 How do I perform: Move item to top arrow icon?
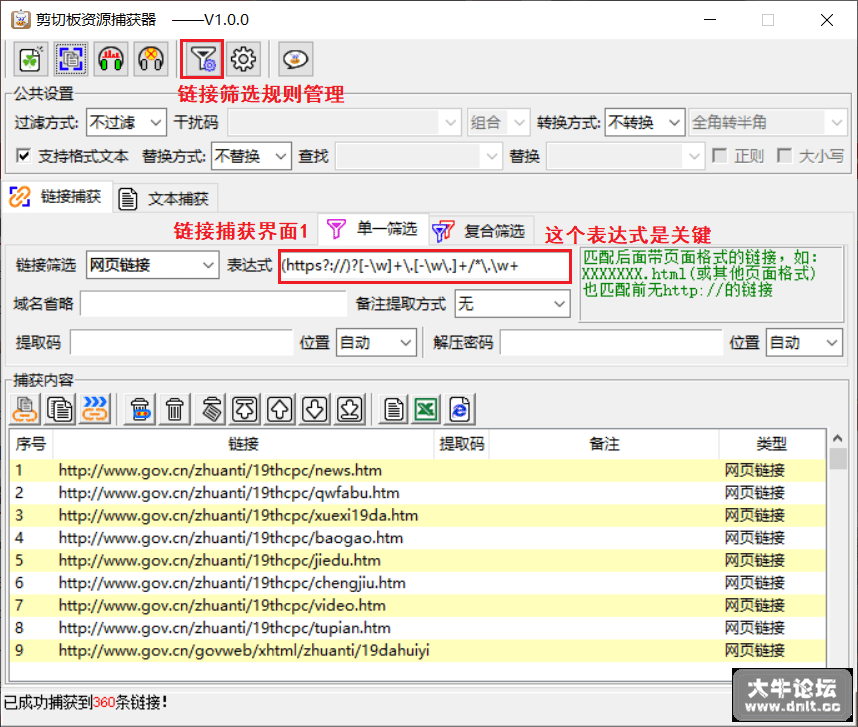tap(245, 409)
